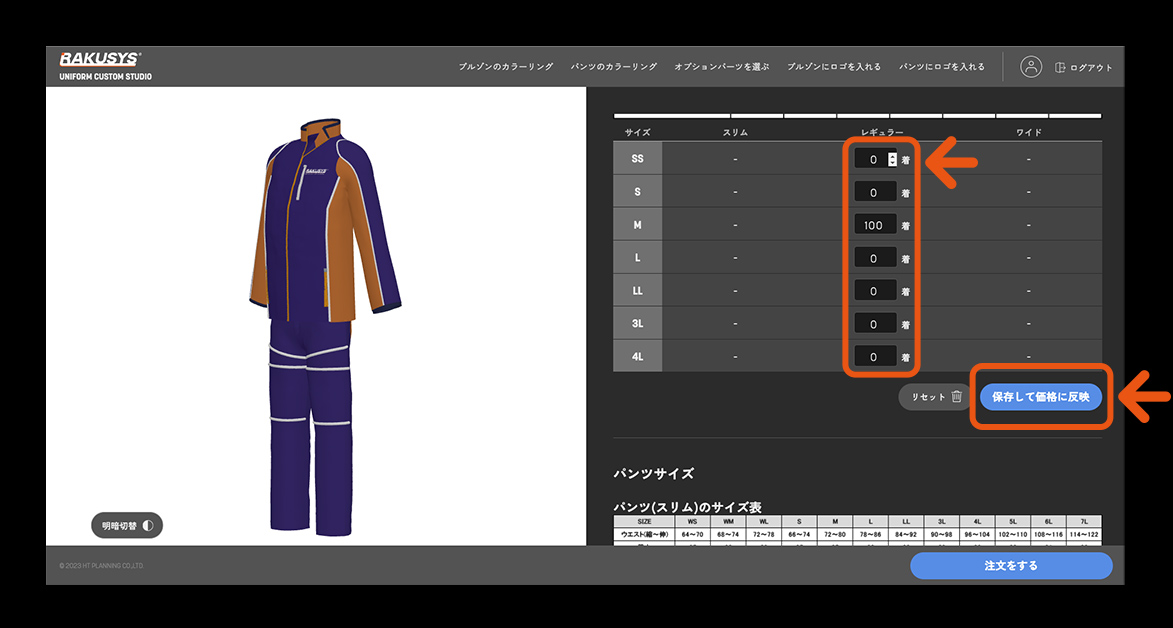1173x628 pixels.
Task: Open パンツのカラーリング menu
Action: [x=613, y=67]
